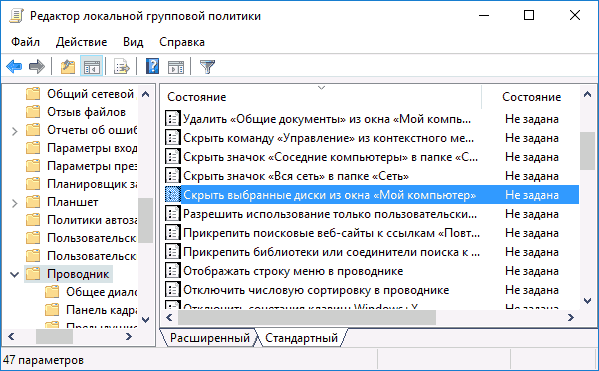Screen dimensions: 599x371
Task: Open help with the question mark icon
Action: (152, 66)
